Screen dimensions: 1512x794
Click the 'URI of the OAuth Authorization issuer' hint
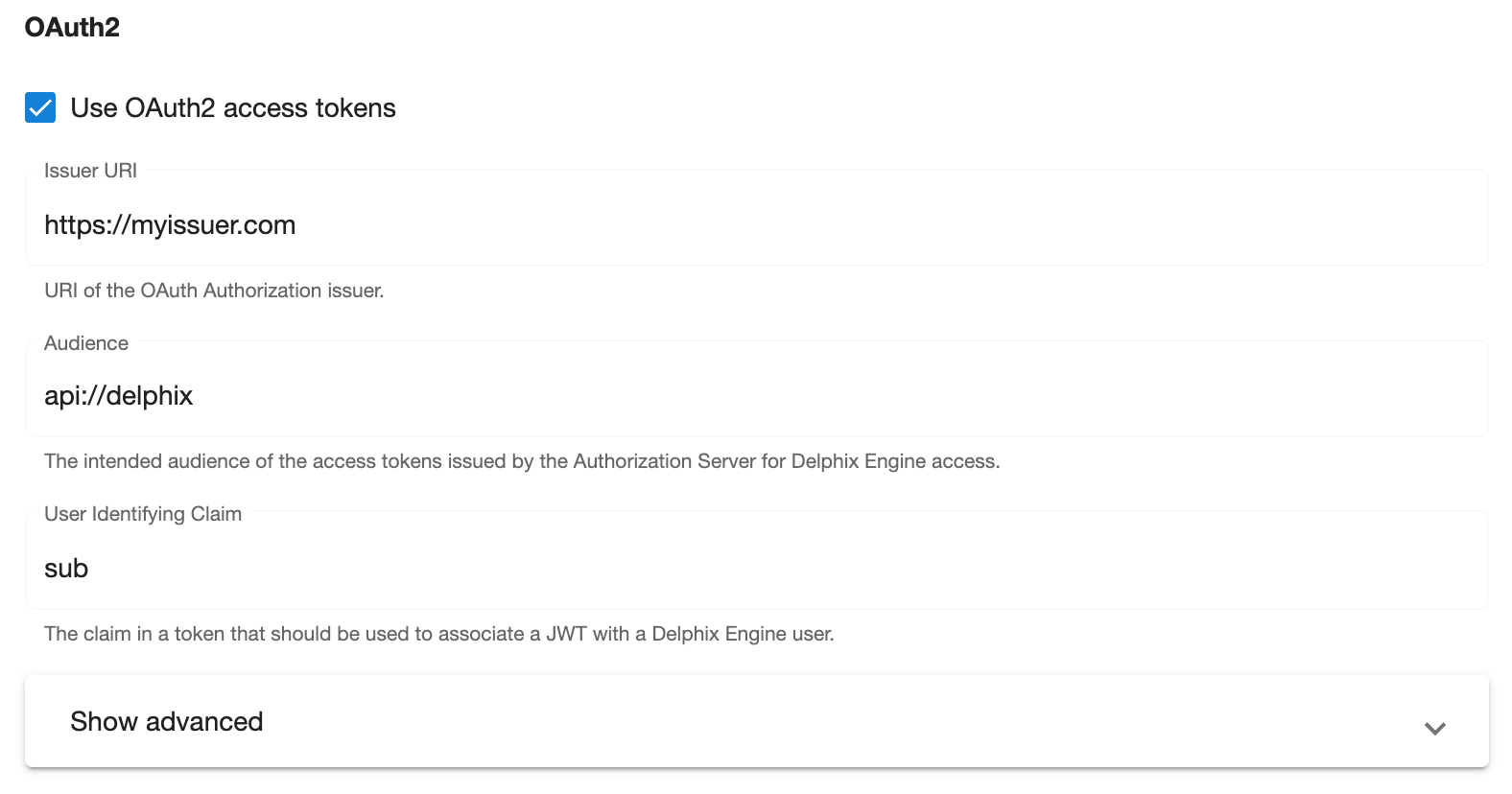tap(214, 291)
